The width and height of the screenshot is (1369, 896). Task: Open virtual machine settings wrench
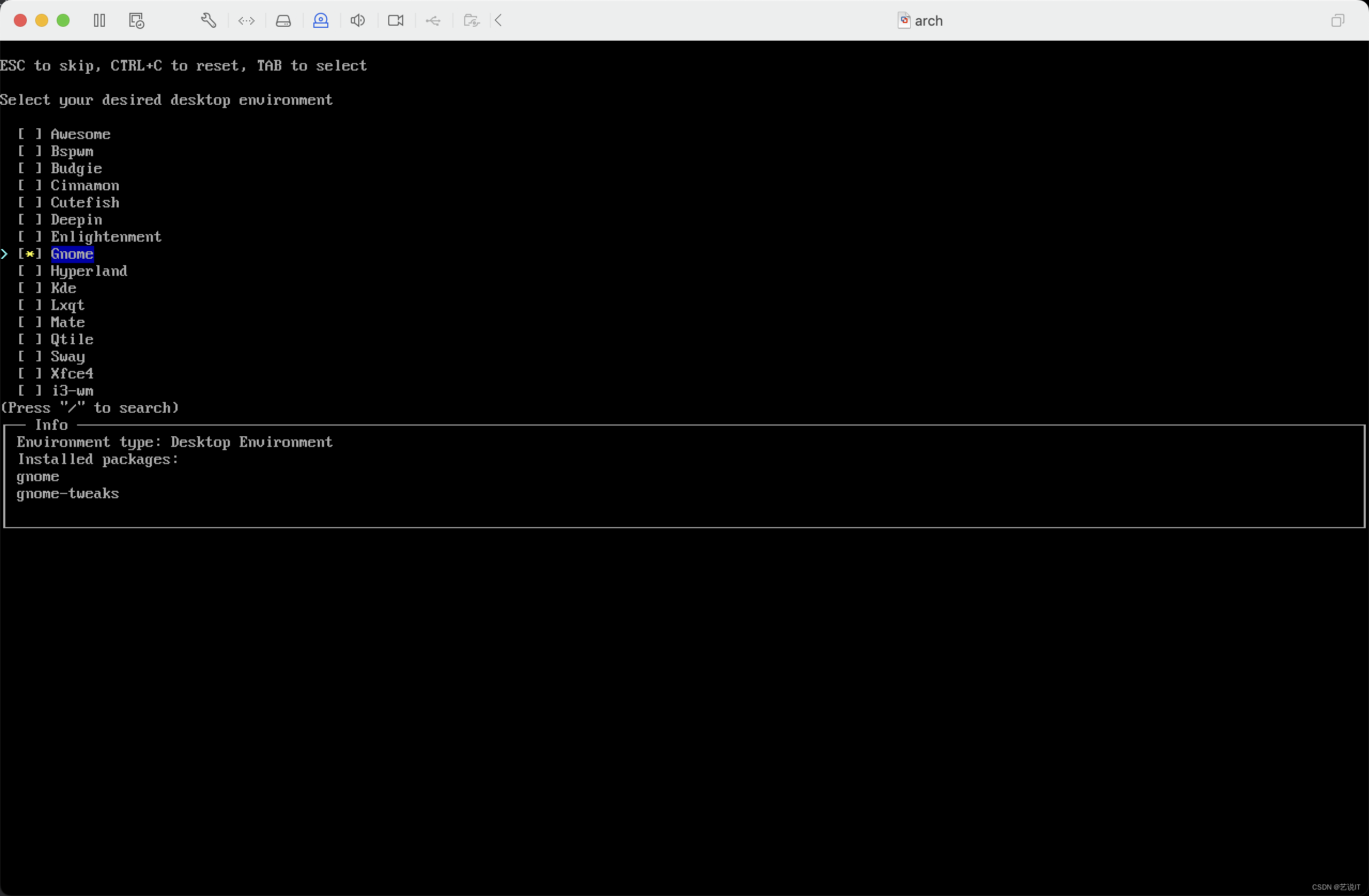[x=208, y=21]
